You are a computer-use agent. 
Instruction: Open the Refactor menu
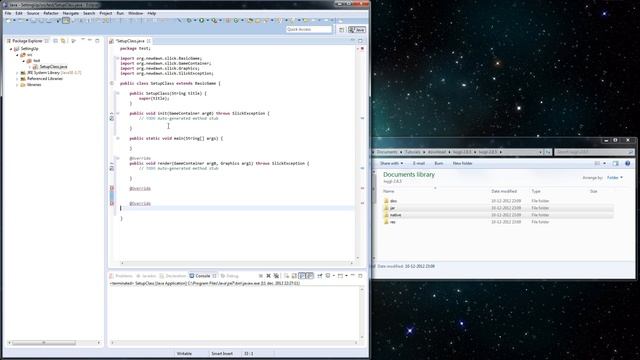click(51, 13)
